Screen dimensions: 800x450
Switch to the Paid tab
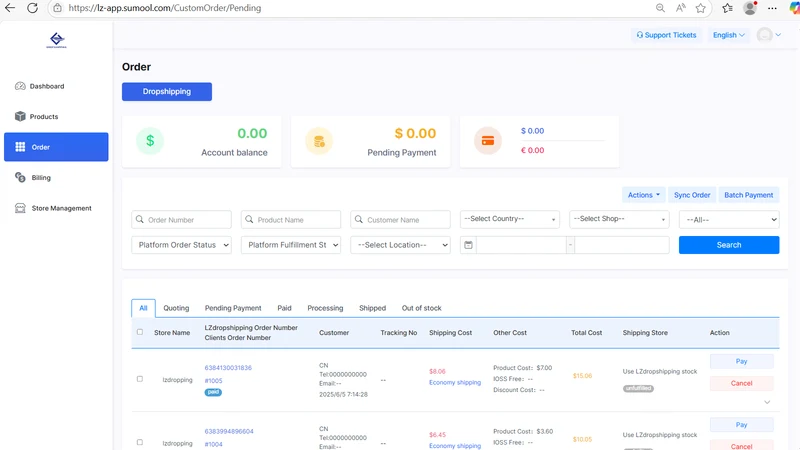click(x=285, y=308)
